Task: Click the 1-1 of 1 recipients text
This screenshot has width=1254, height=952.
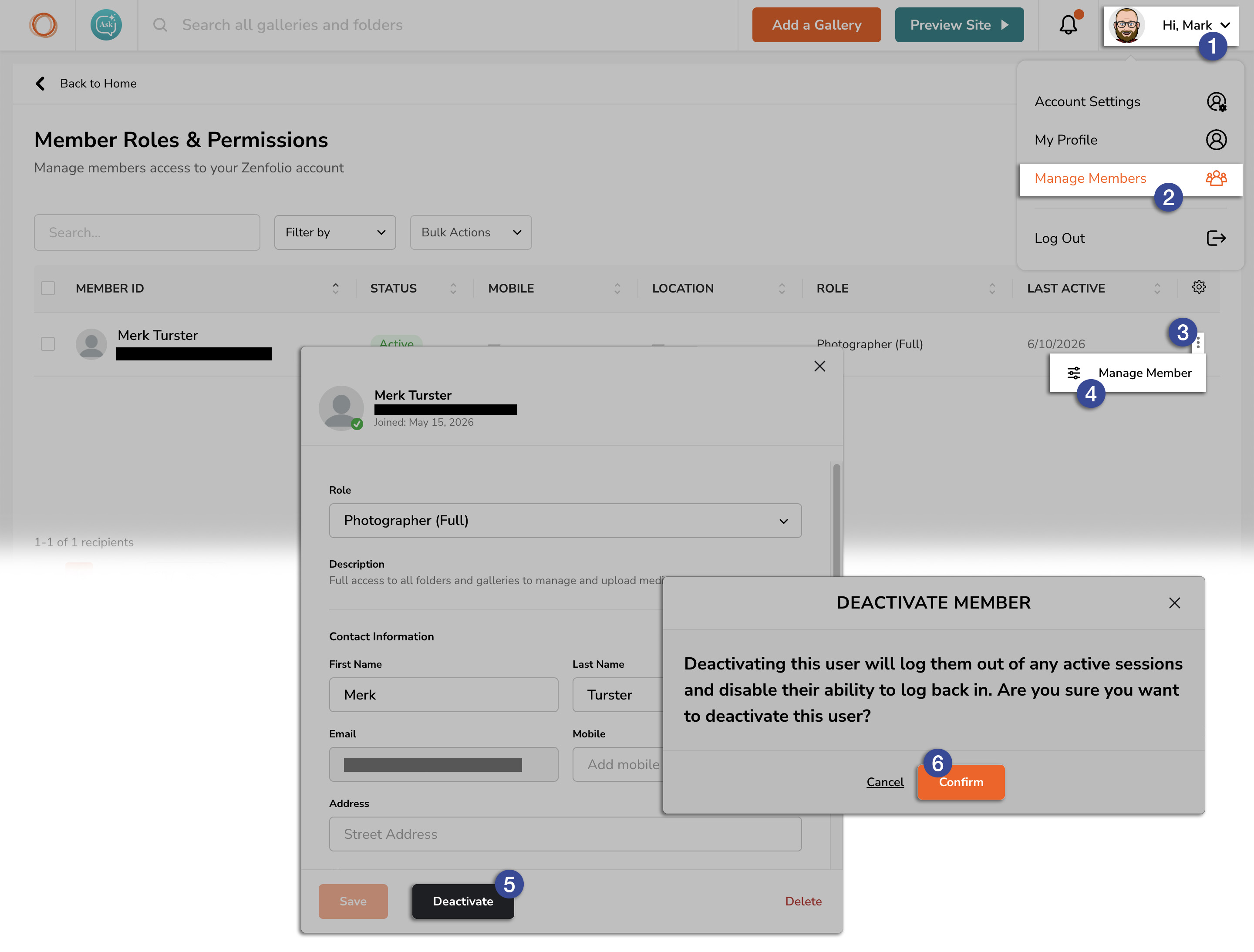Action: pyautogui.click(x=84, y=542)
